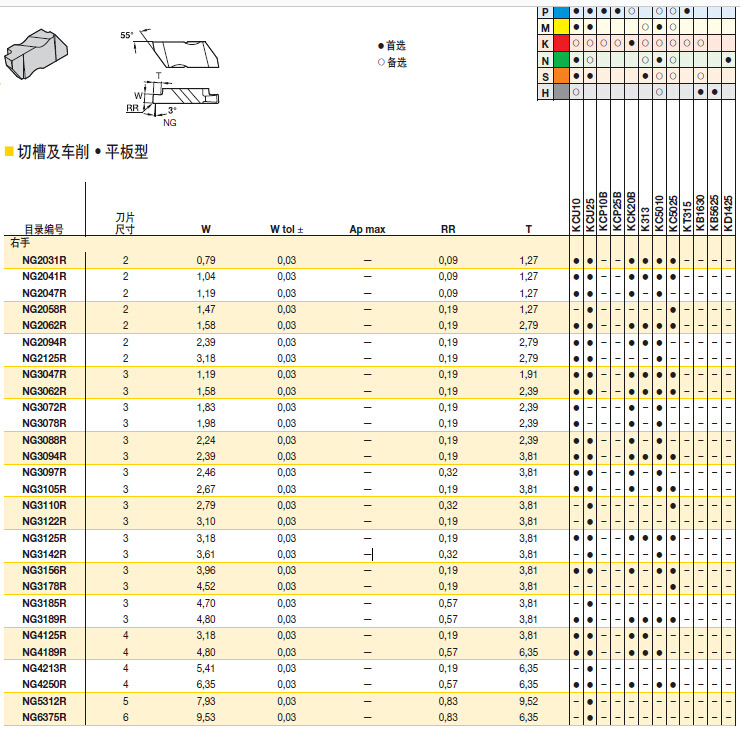Select catalog number NG4189R

44,653
